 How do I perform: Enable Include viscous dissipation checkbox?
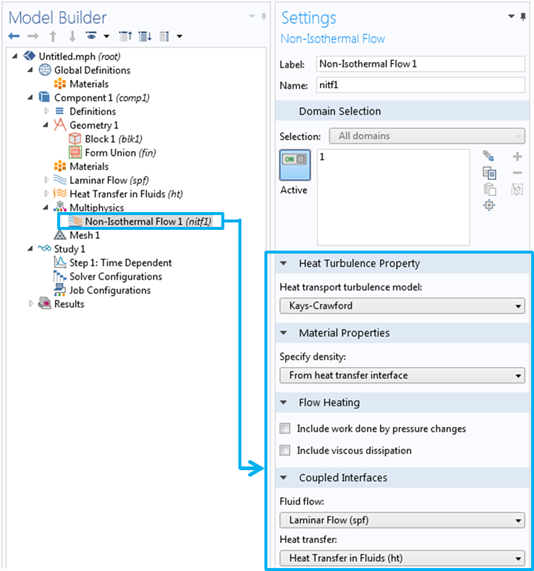(x=285, y=450)
